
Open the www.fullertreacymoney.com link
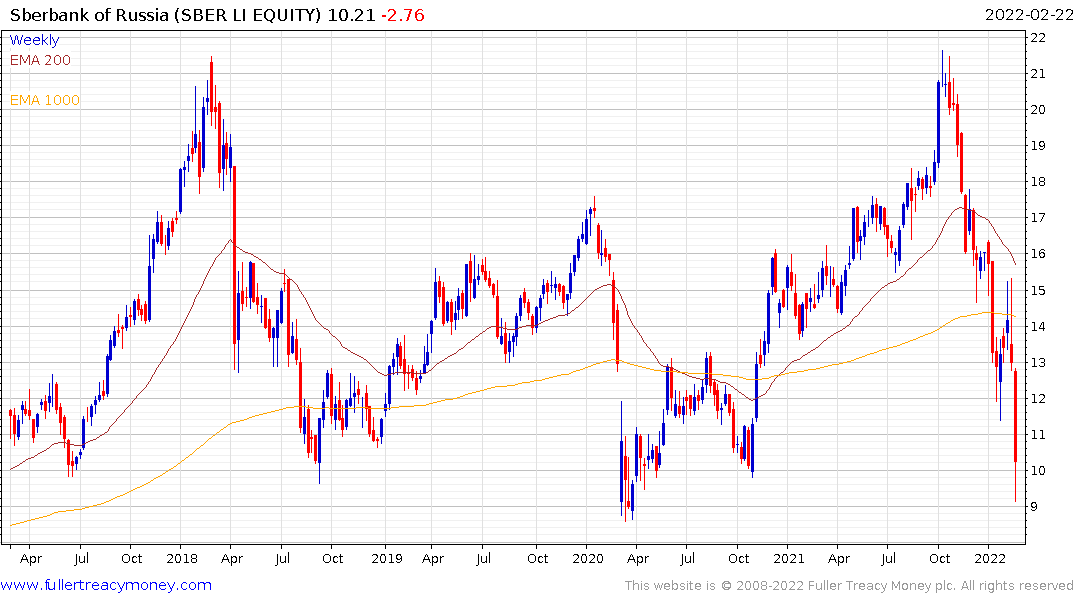click(106, 585)
